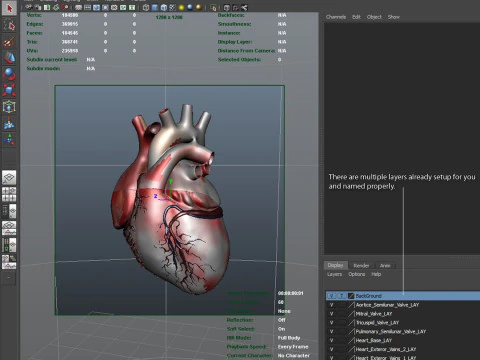This screenshot has width=480, height=360.
Task: Switch to the Display layers tab
Action: [x=335, y=265]
